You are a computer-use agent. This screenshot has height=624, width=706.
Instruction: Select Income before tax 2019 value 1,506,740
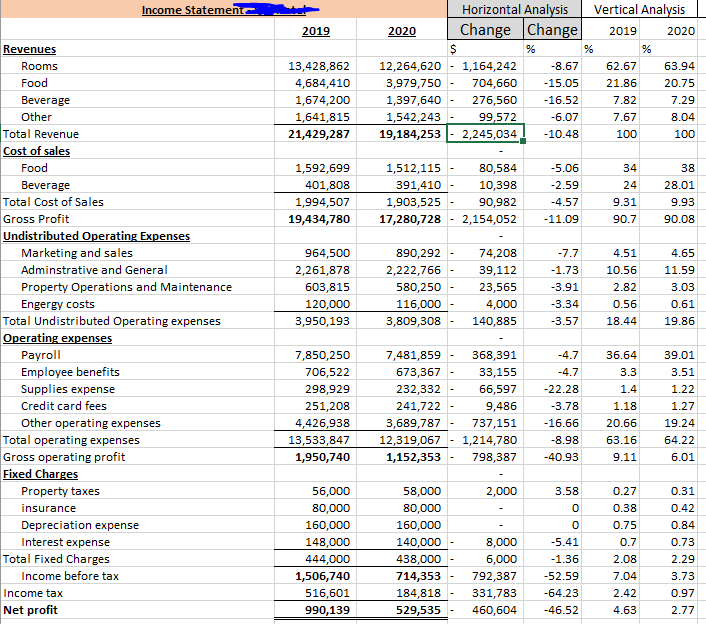(x=322, y=576)
